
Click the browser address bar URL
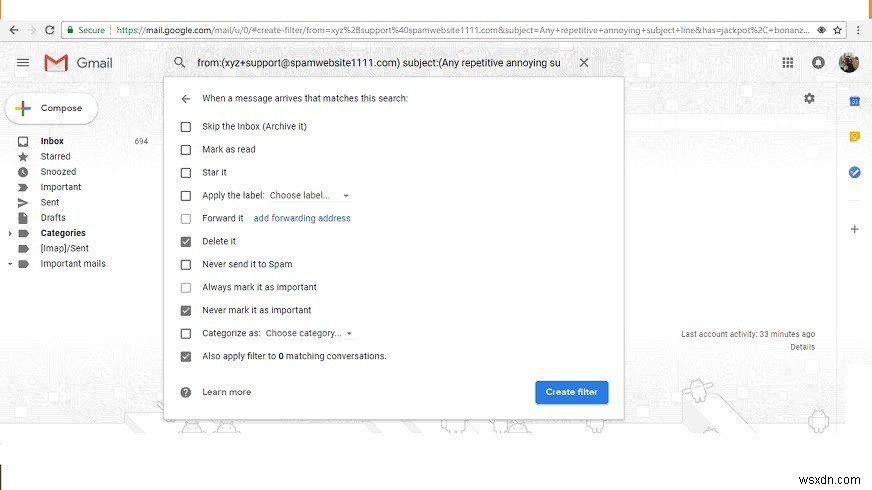[463, 30]
